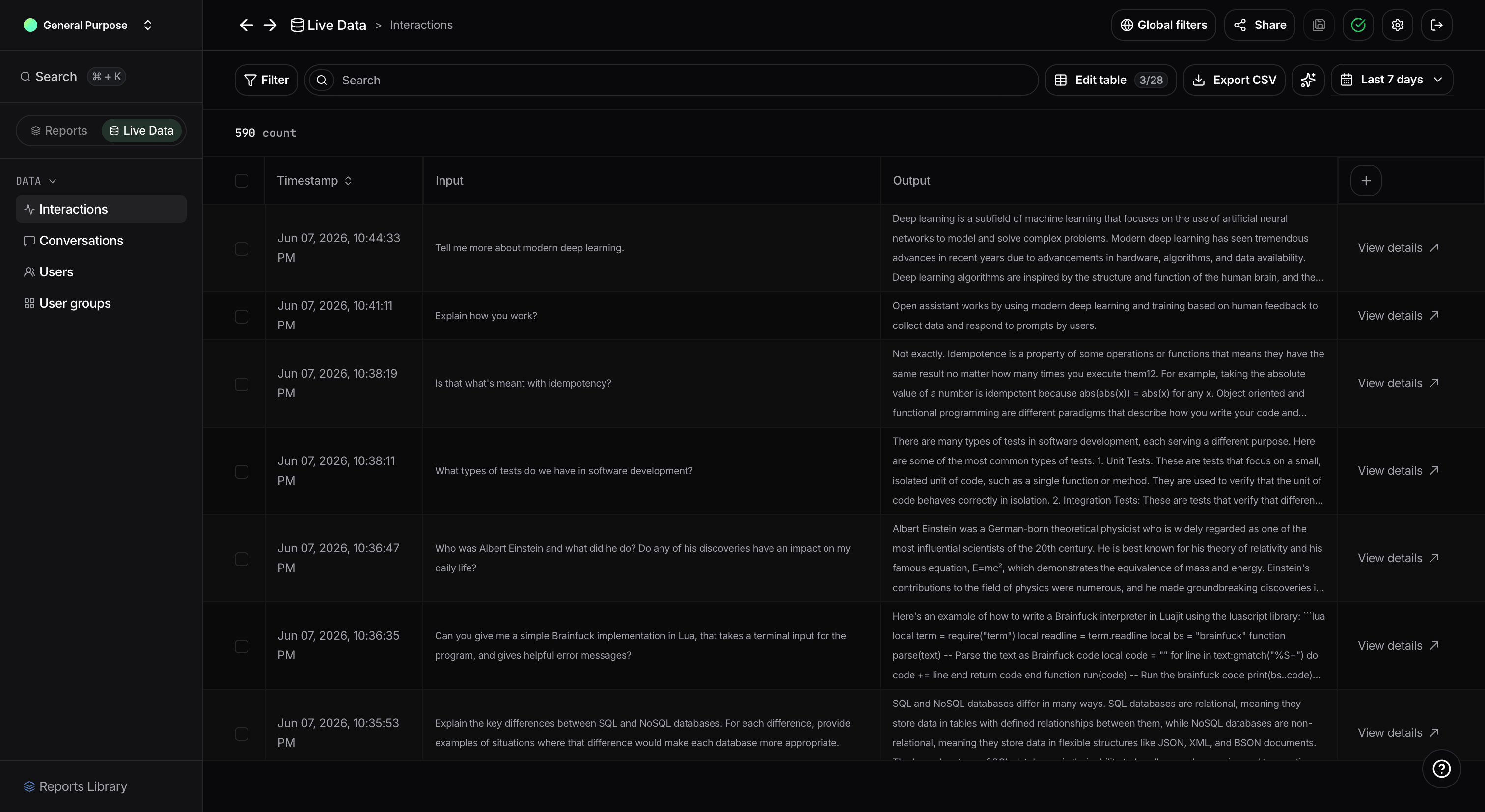Click the green checkmark status icon
This screenshot has height=812, width=1485.
pos(1358,25)
